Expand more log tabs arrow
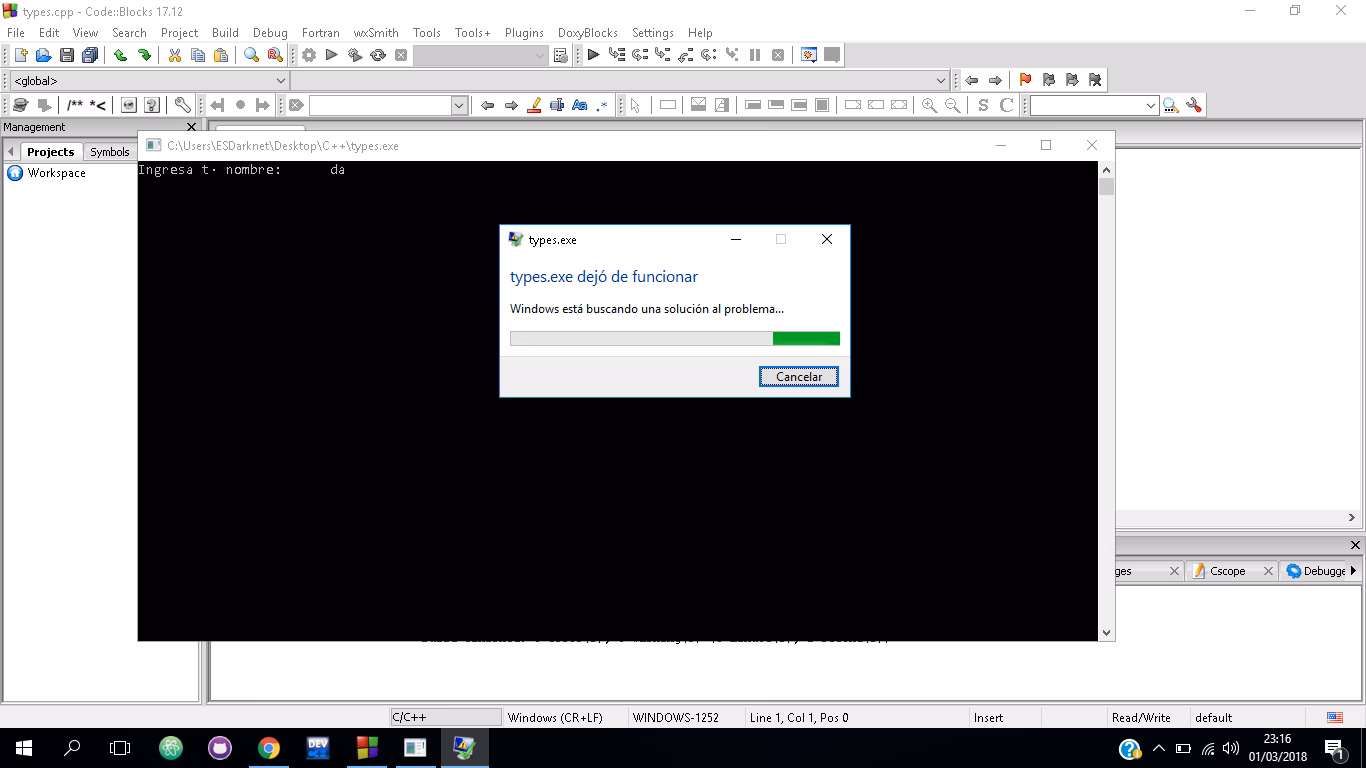Image resolution: width=1366 pixels, height=768 pixels. [1353, 571]
